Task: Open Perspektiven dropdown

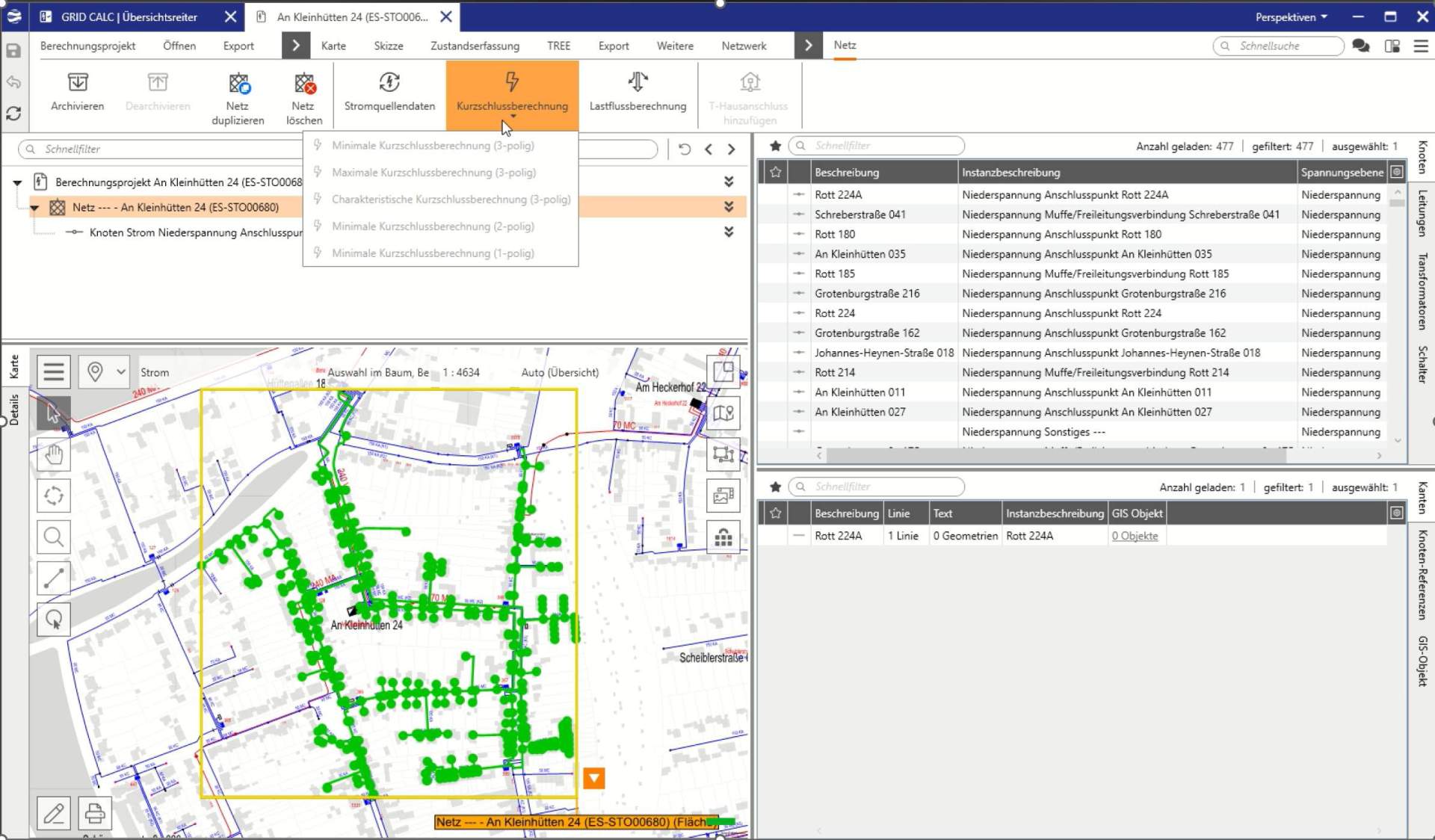Action: (x=1291, y=16)
